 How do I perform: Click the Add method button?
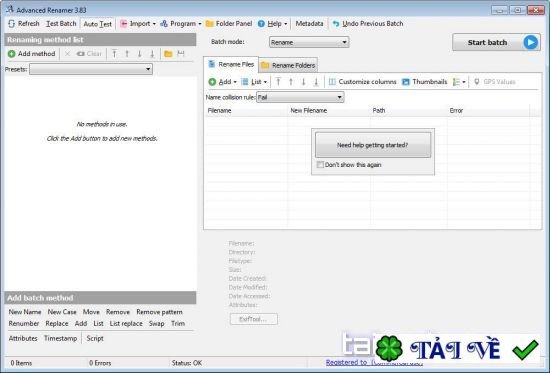(x=32, y=54)
